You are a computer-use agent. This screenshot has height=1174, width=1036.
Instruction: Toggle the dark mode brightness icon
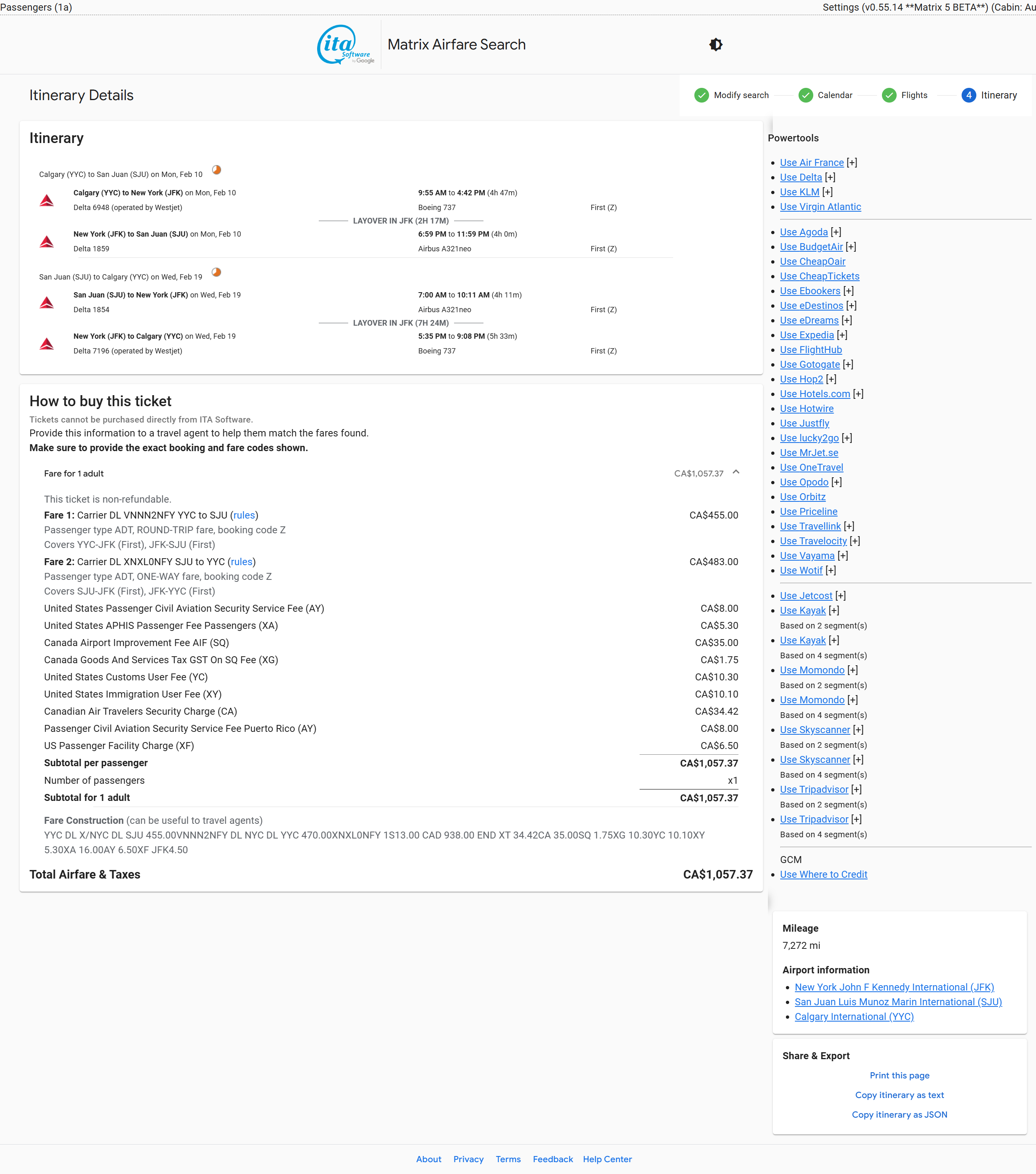[716, 45]
